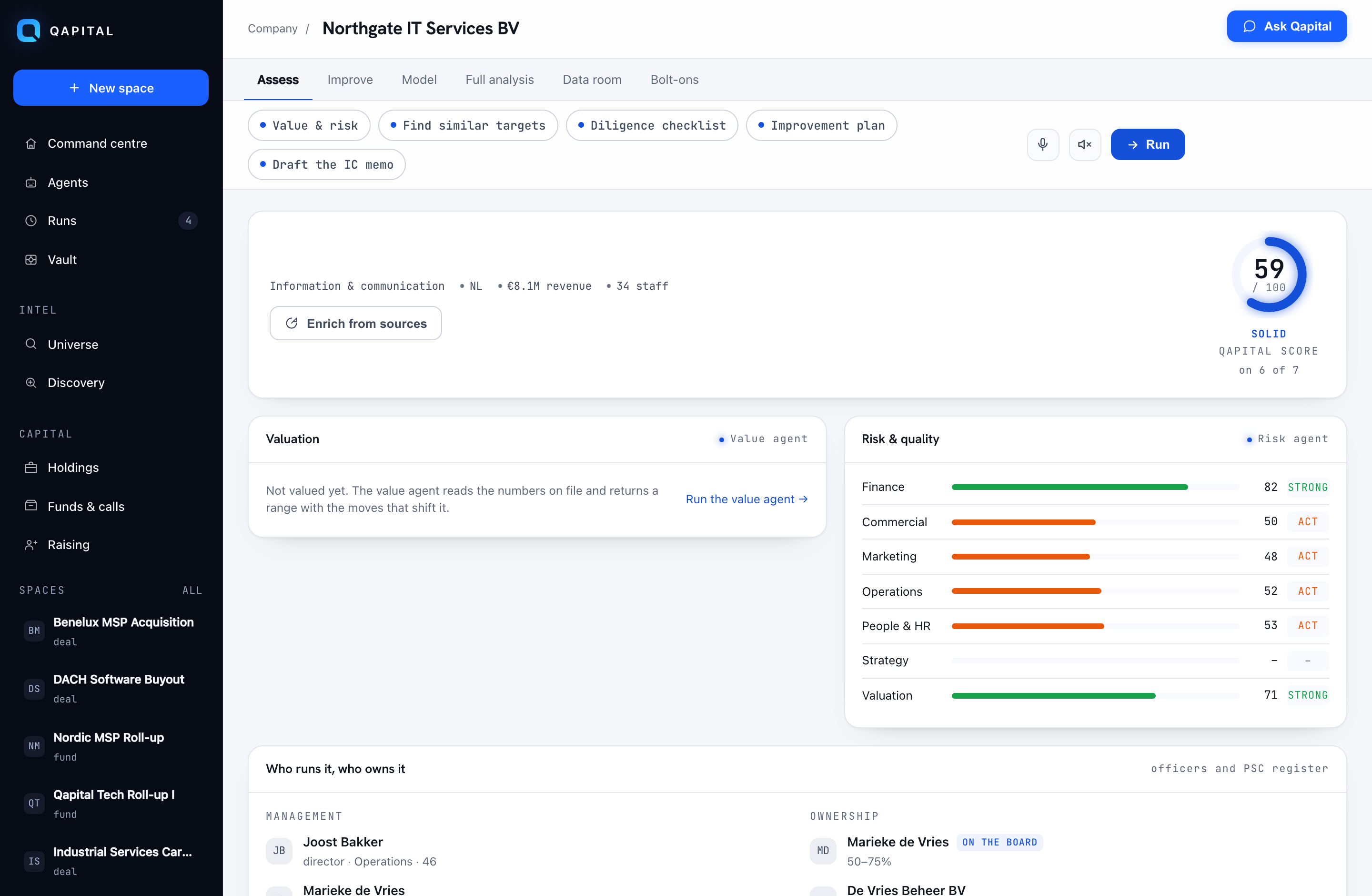Viewport: 1372px width, 896px height.
Task: Click the IS avatar for Industrial Services
Action: 34,861
